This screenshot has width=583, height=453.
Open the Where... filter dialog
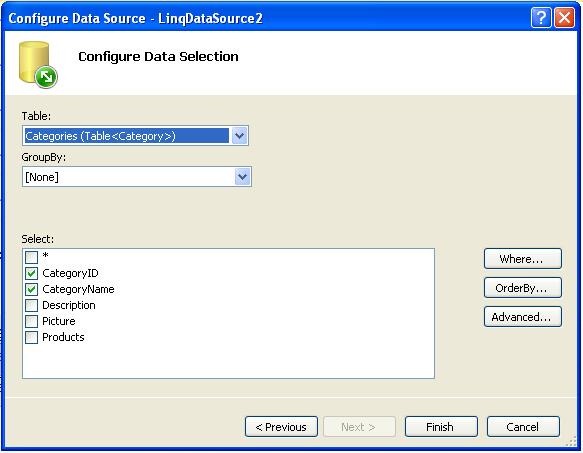pos(522,258)
